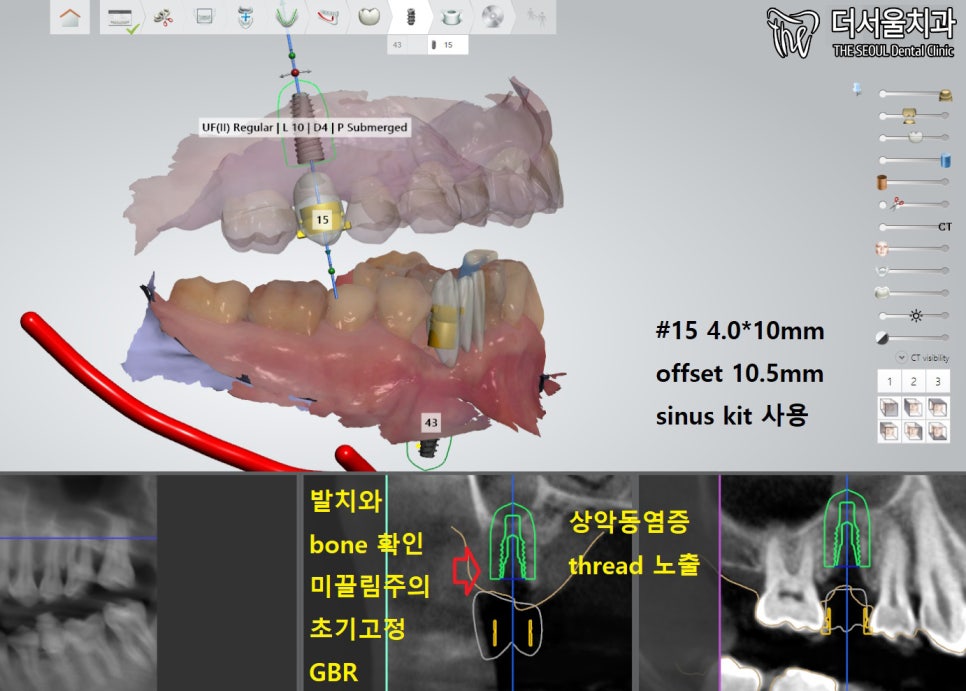
Task: Open the surgical guide sleeve workflow step
Action: 451,18
